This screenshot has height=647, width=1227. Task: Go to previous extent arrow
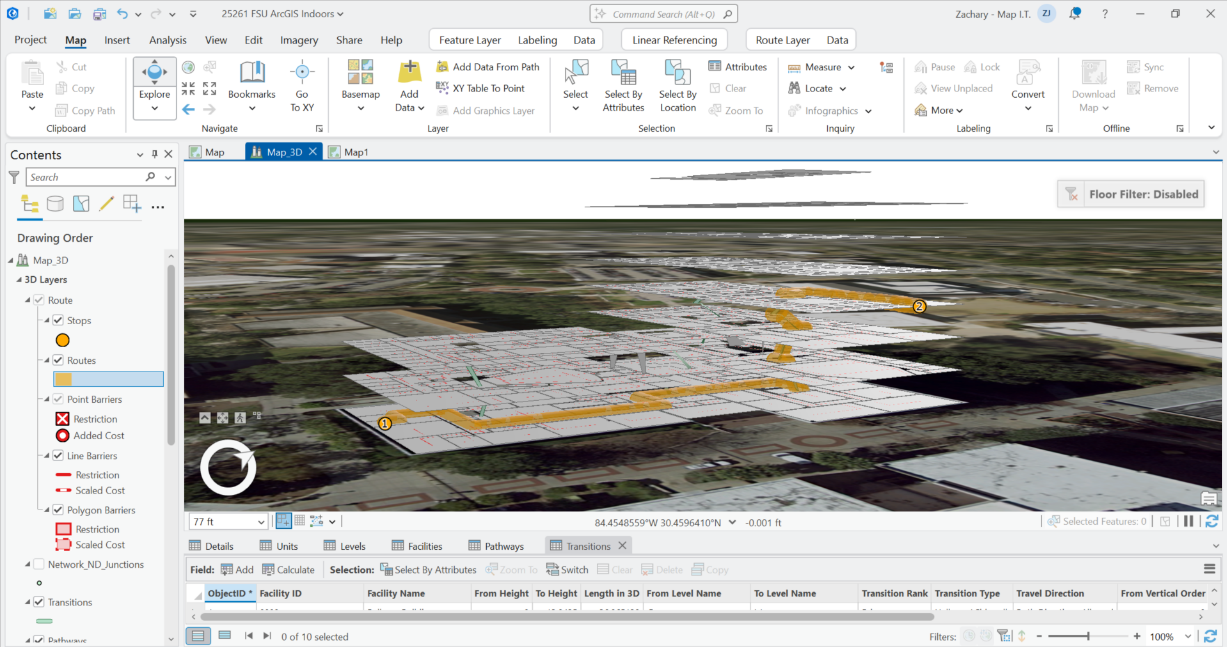pos(189,109)
